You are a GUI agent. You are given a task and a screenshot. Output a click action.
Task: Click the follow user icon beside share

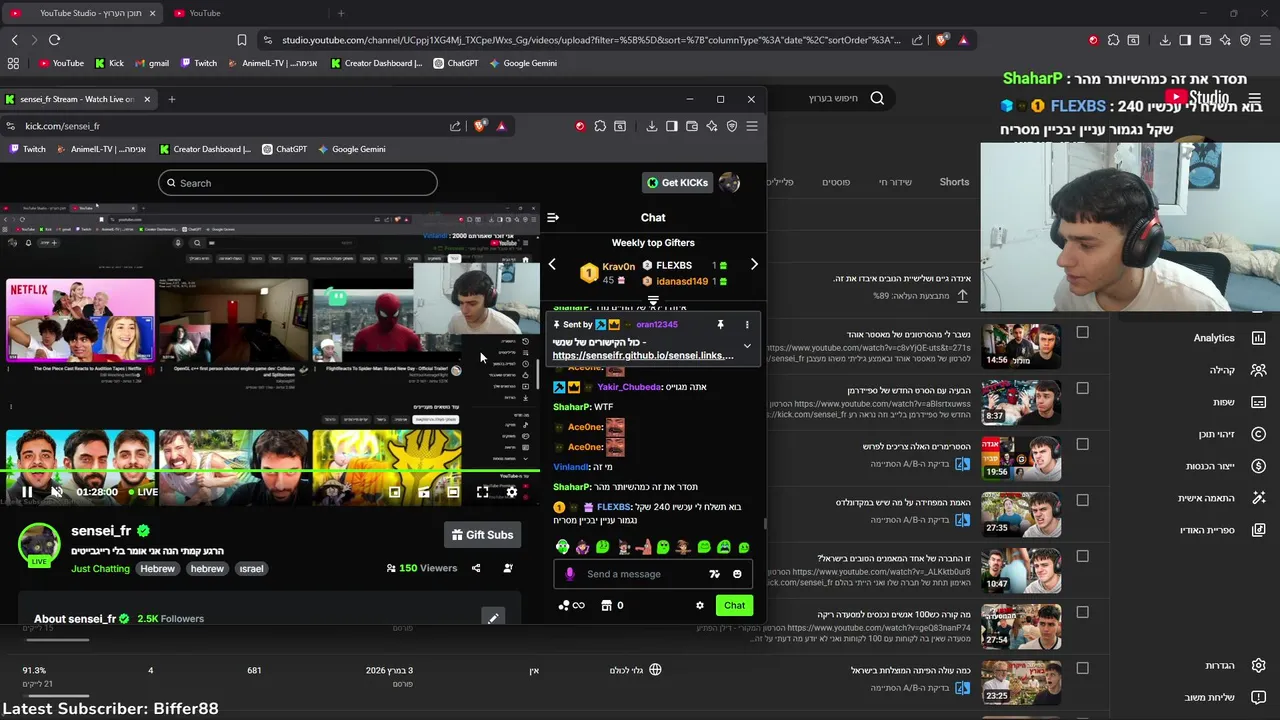coord(508,568)
